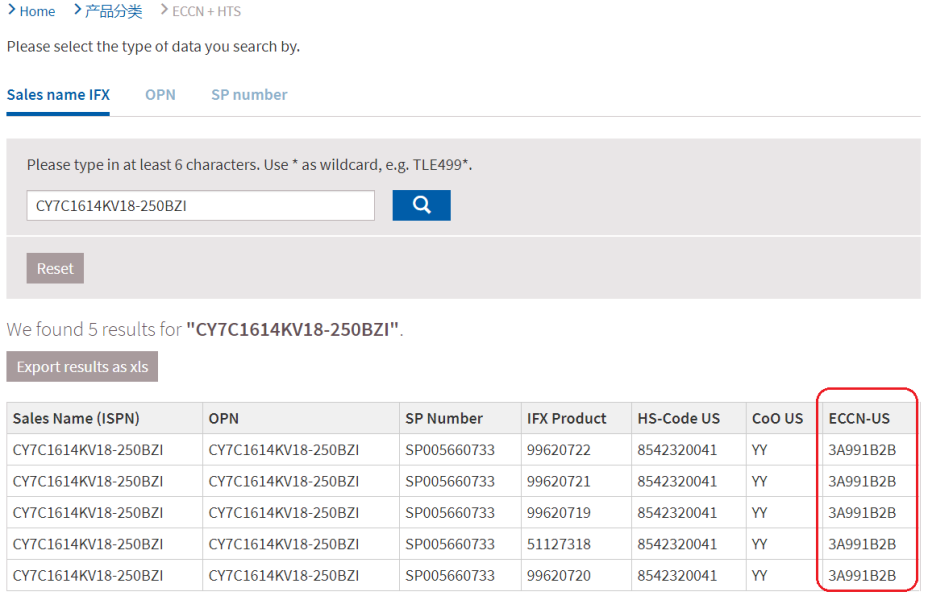Screen dimensions: 928x601
Task: Select IFX Product cell 51127318
Action: coord(559,544)
